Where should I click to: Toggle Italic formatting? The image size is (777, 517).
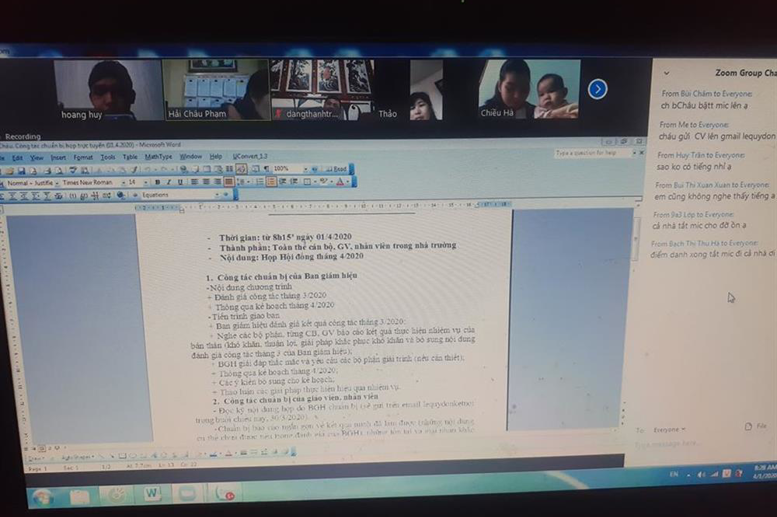(x=168, y=182)
